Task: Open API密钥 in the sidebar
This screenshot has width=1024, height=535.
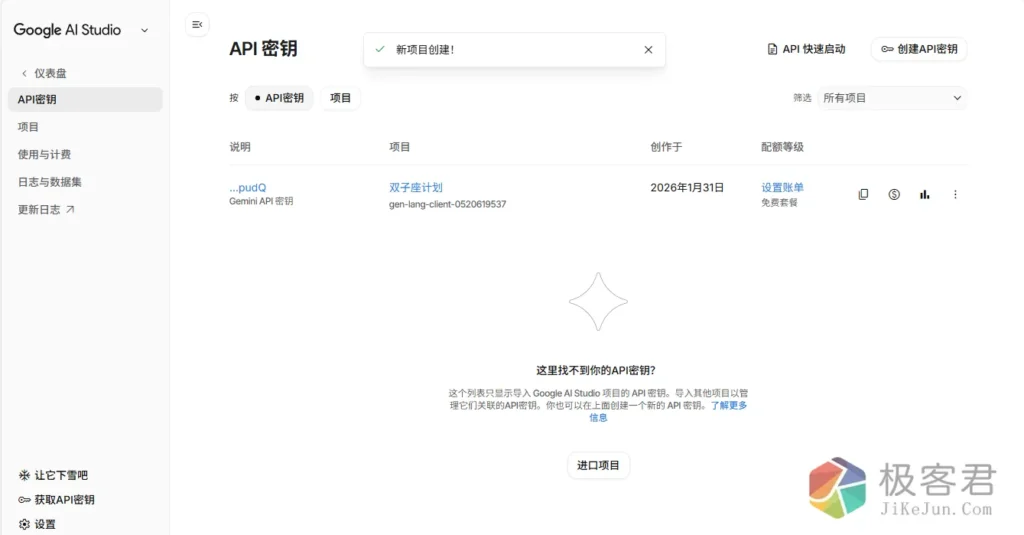Action: [x=85, y=99]
